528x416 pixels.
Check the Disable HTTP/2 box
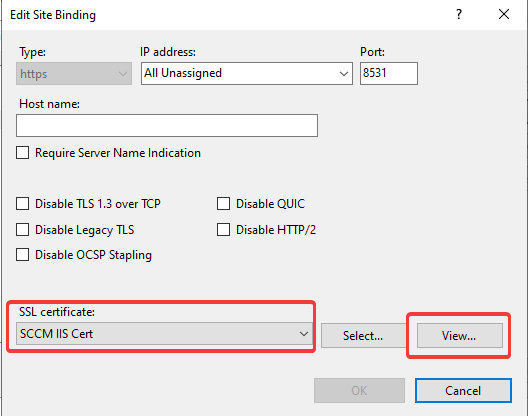(x=223, y=230)
